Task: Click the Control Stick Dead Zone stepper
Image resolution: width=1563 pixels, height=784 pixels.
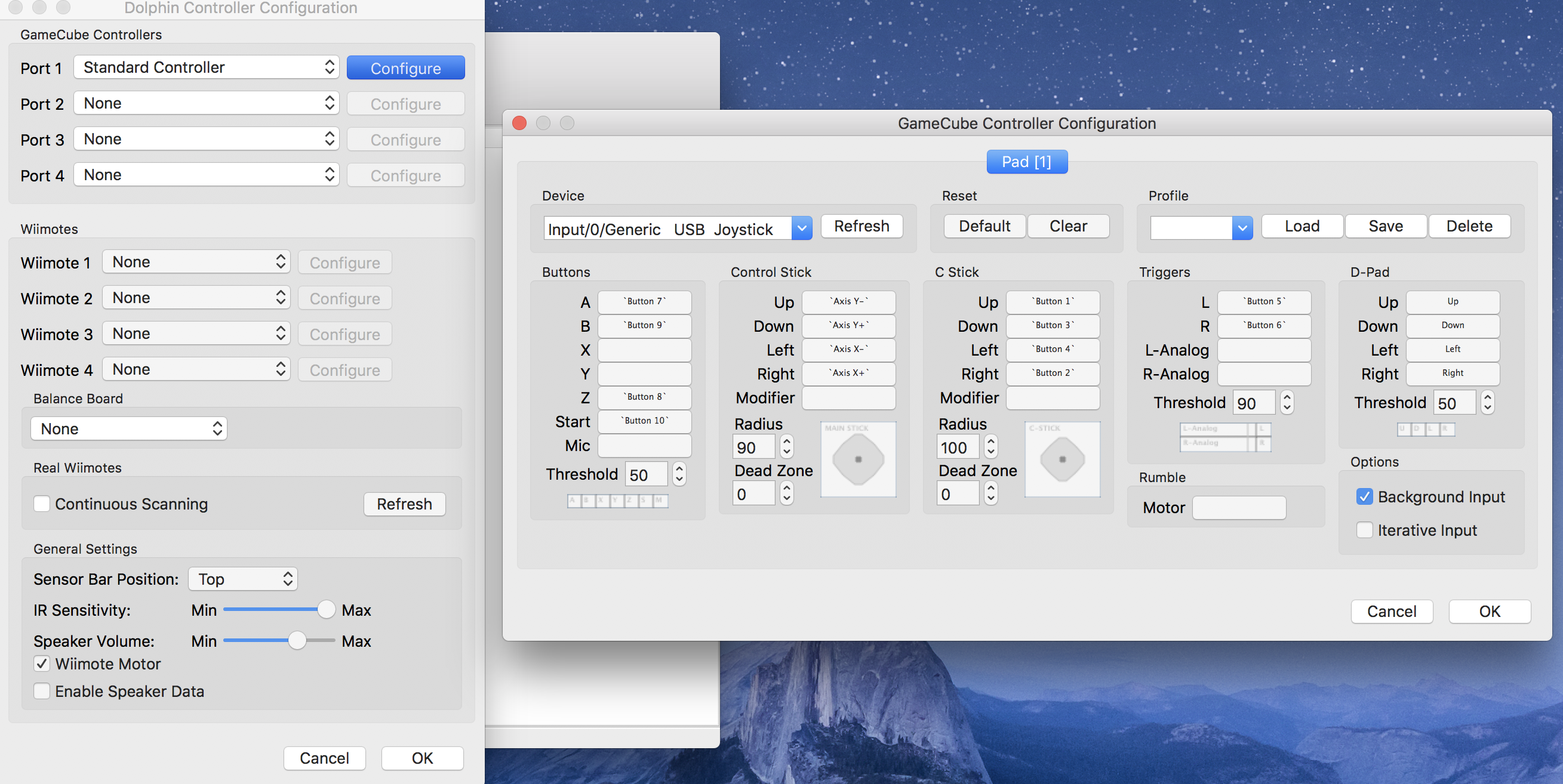Action: point(786,493)
